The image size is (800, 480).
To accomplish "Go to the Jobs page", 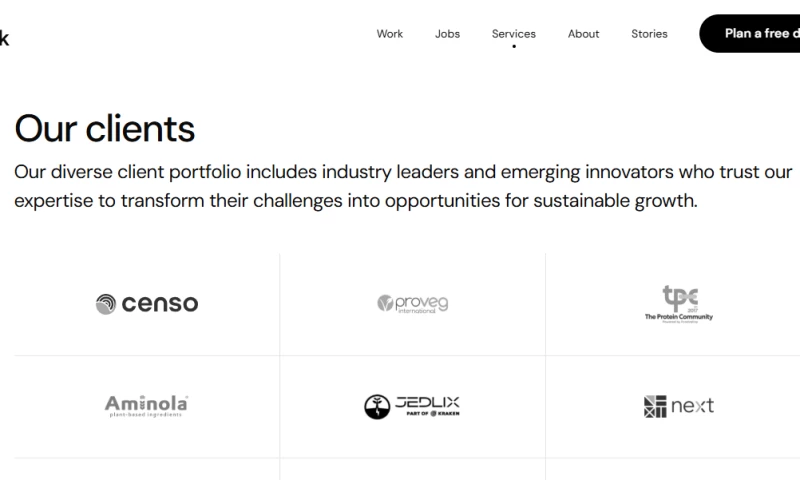I will 447,33.
